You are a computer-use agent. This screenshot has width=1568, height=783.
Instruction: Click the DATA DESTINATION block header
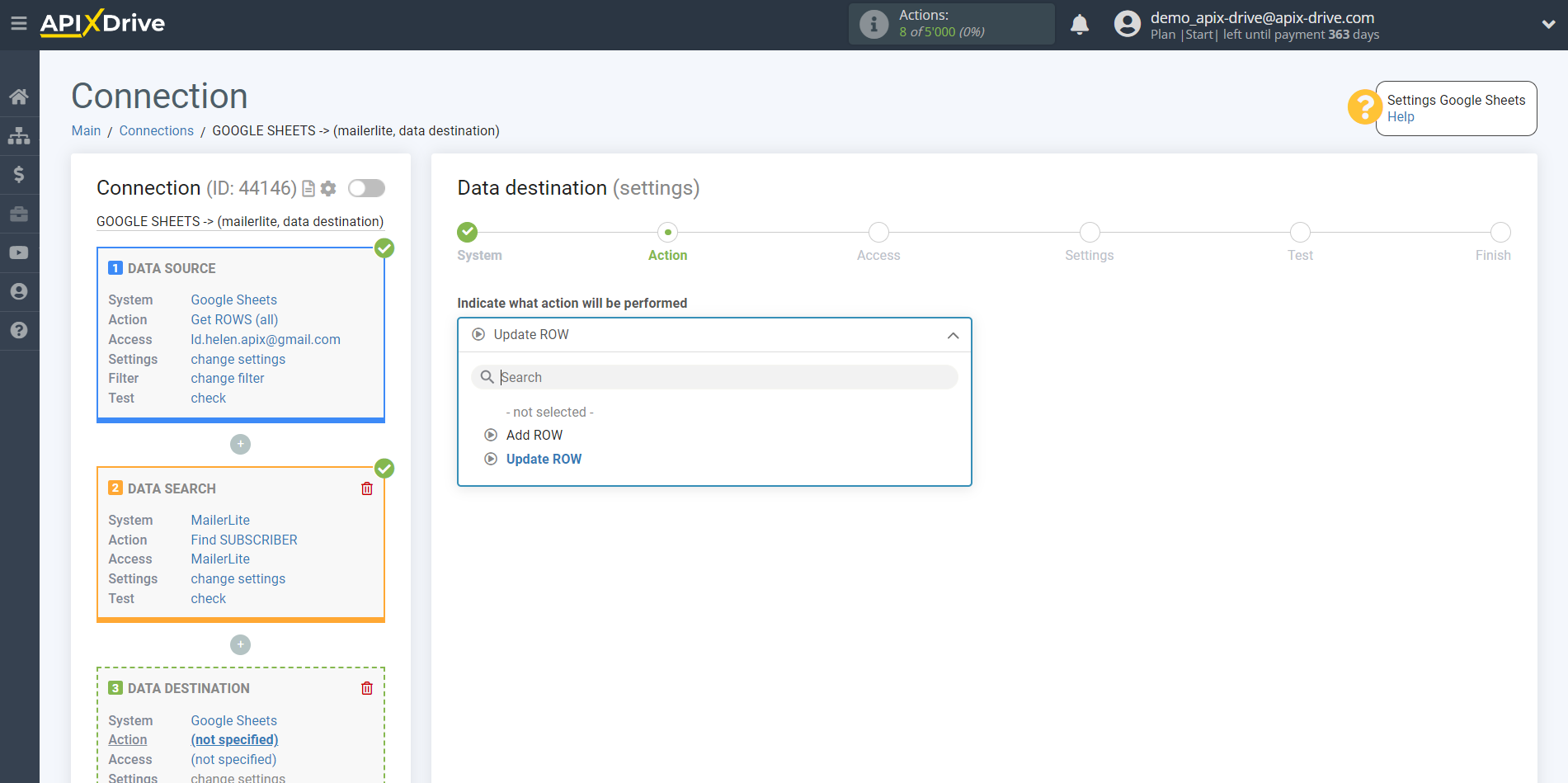[189, 688]
